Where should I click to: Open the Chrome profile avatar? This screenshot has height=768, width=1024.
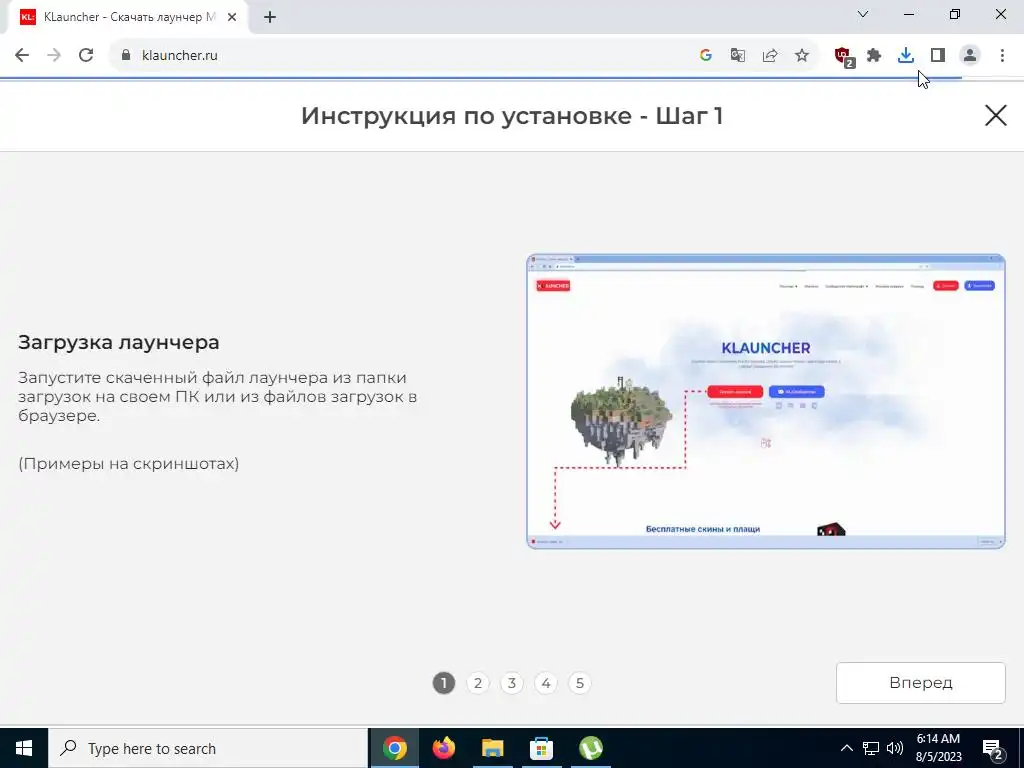[x=970, y=56]
